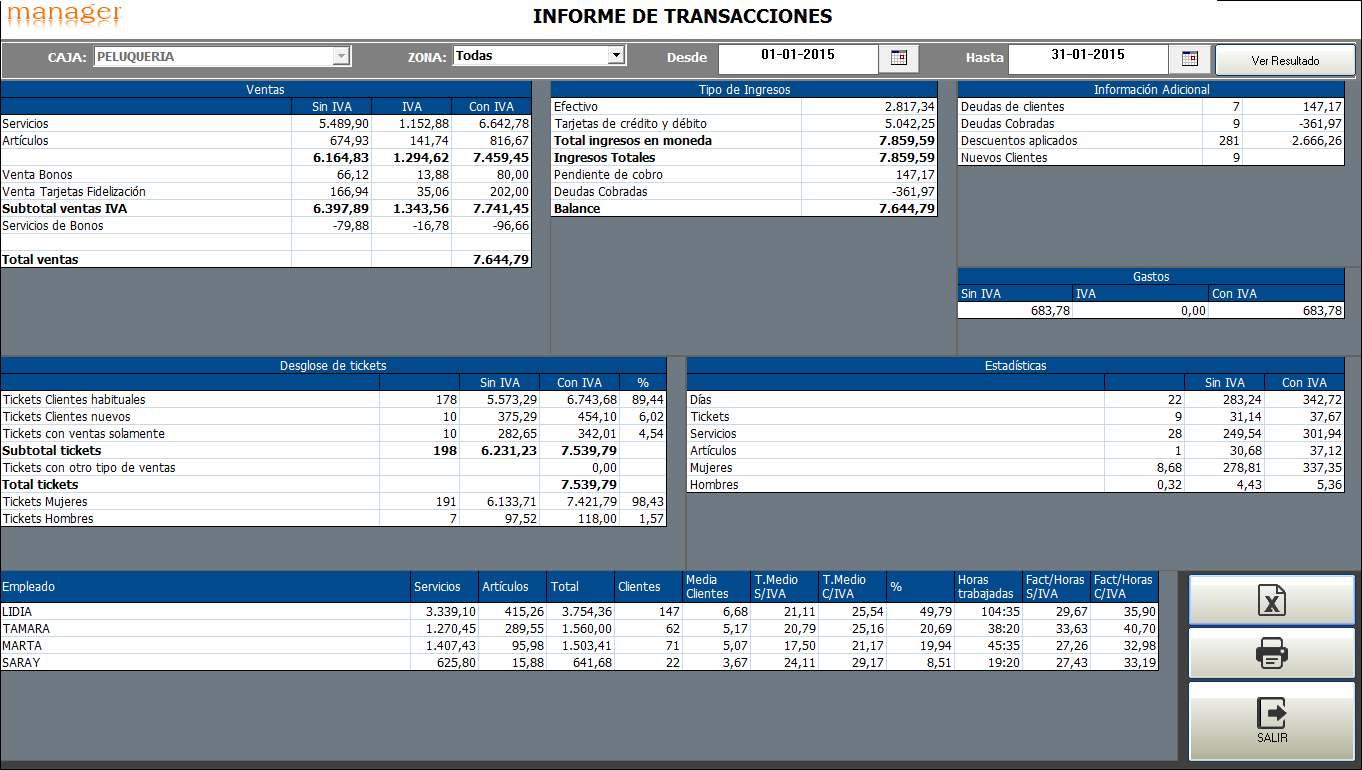Export the report to Excel
The image size is (1362, 770).
pyautogui.click(x=1271, y=601)
